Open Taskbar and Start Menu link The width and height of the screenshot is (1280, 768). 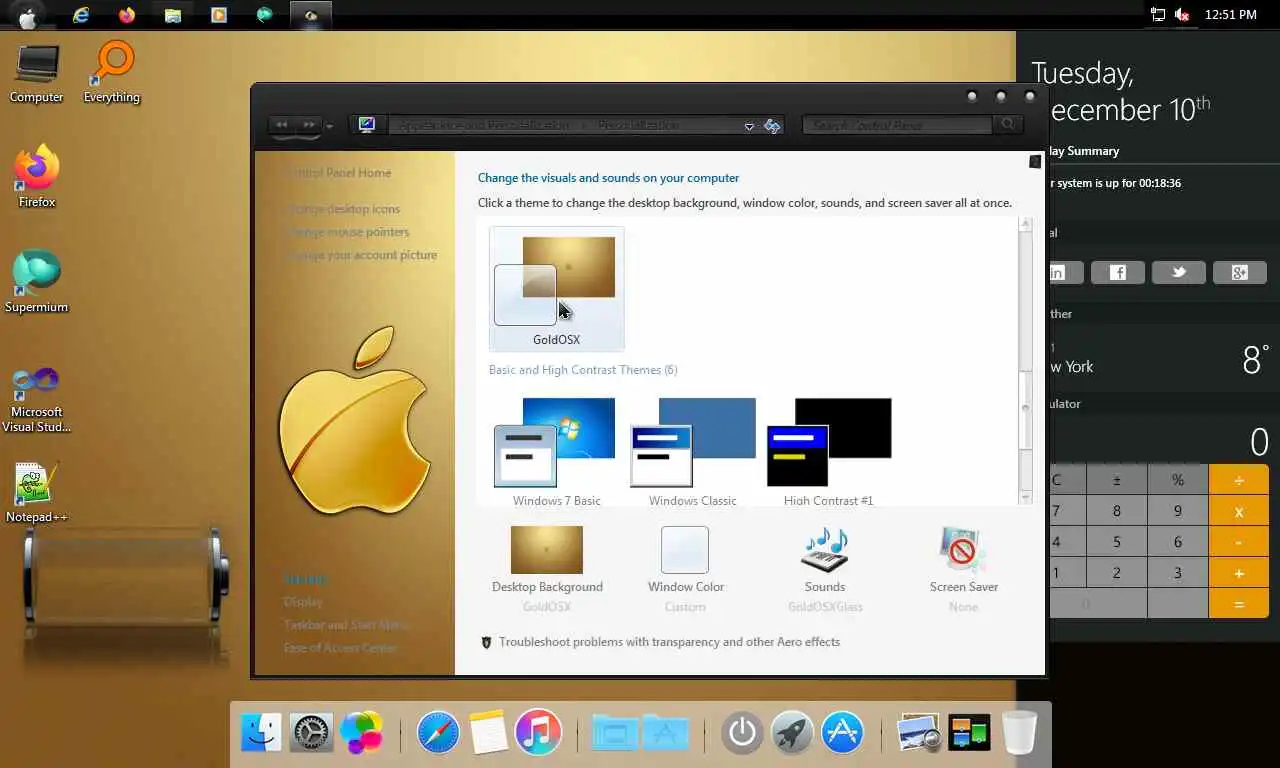pyautogui.click(x=346, y=625)
